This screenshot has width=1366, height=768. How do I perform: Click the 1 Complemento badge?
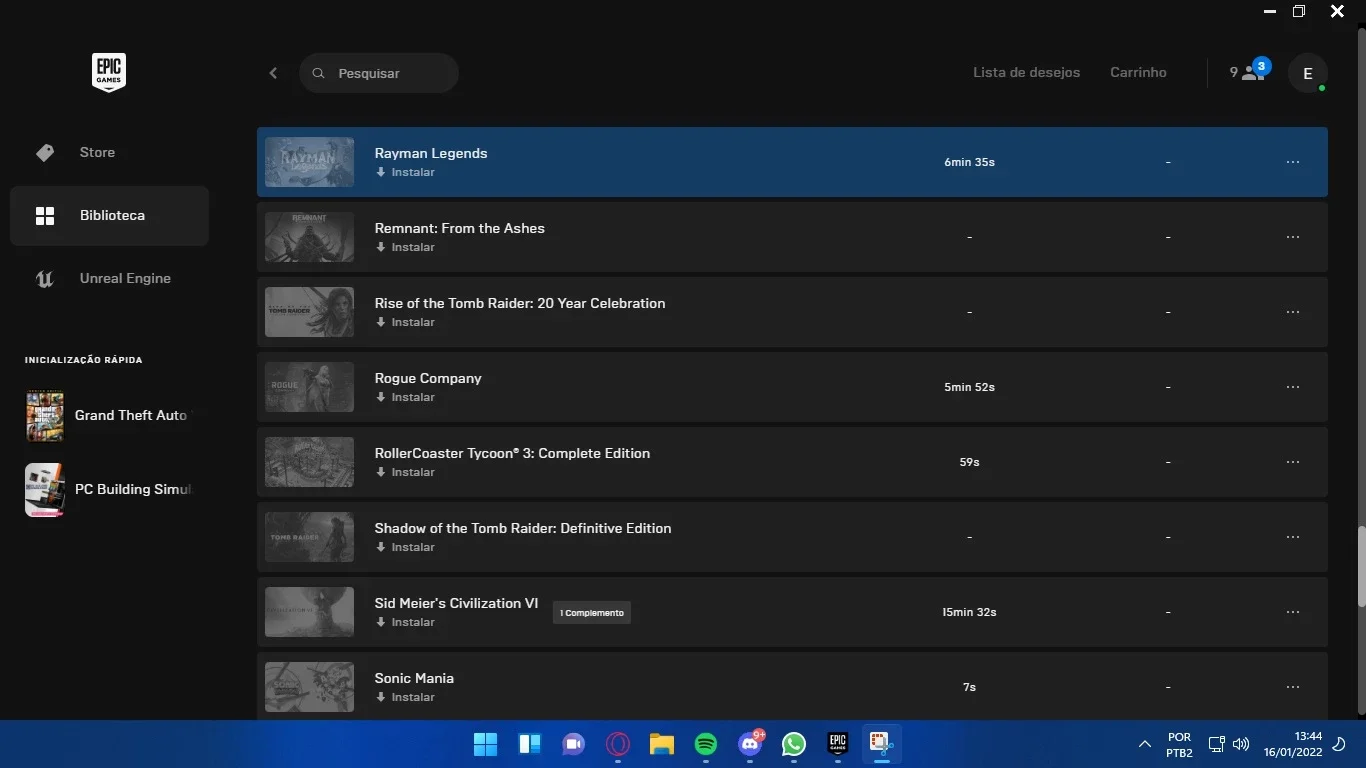pos(592,613)
